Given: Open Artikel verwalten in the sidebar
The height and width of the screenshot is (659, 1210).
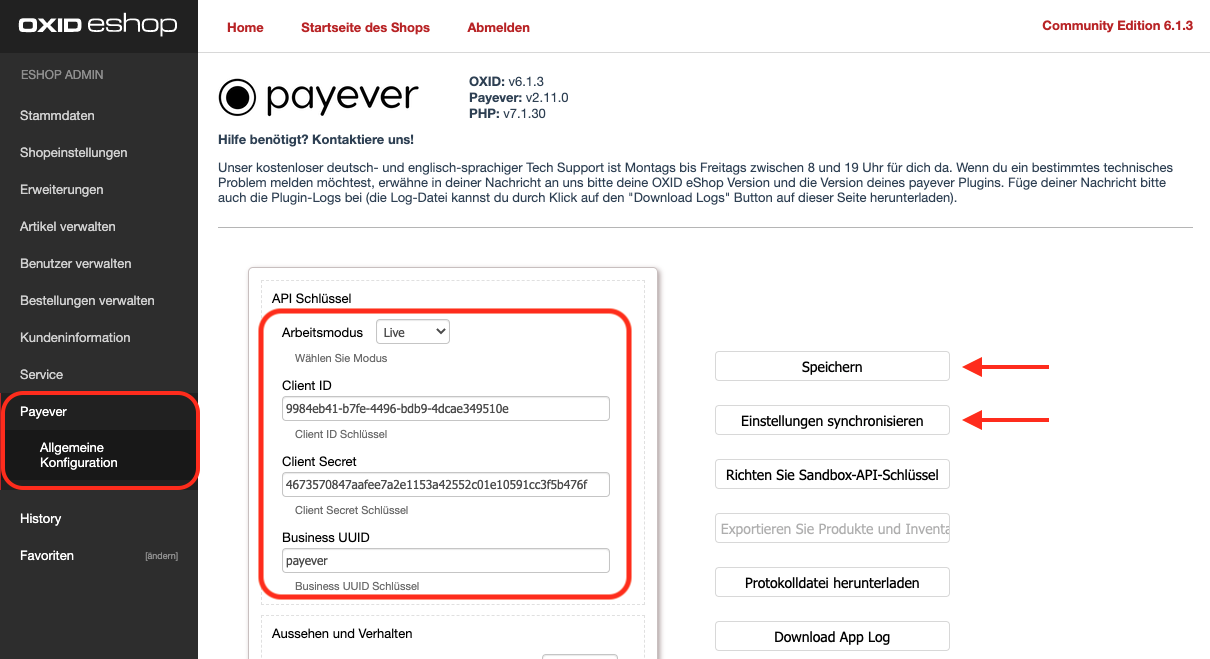Looking at the screenshot, I should [68, 227].
